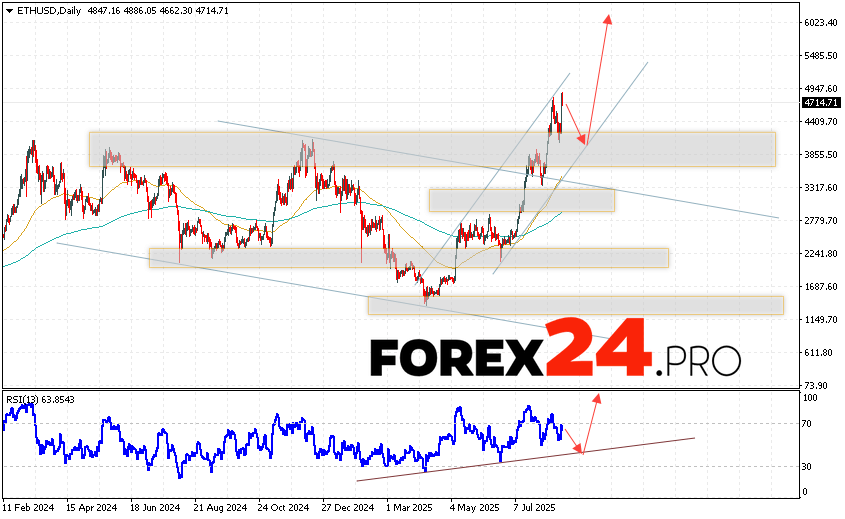Click the 24 Oct 2024 date label
The height and width of the screenshot is (519, 845).
point(284,507)
